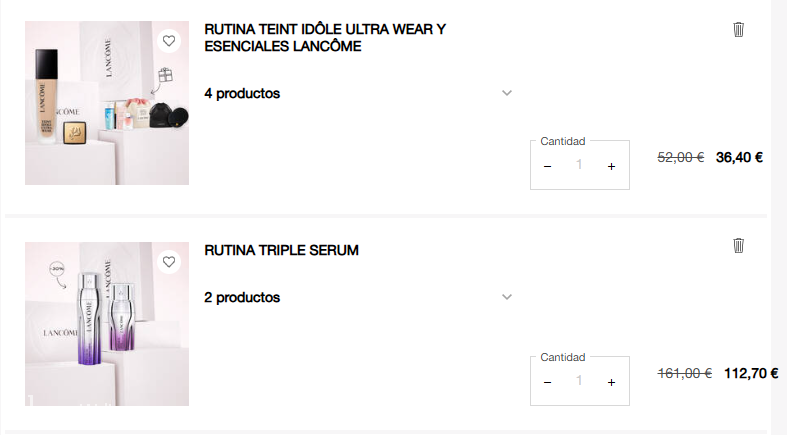The width and height of the screenshot is (787, 435).
Task: Expand the 2 productos chevron
Action: (x=507, y=297)
